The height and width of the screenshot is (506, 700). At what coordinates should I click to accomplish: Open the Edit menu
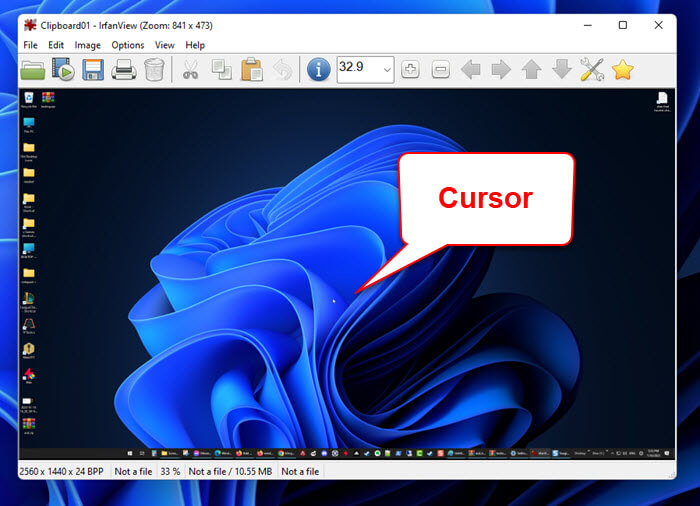56,45
